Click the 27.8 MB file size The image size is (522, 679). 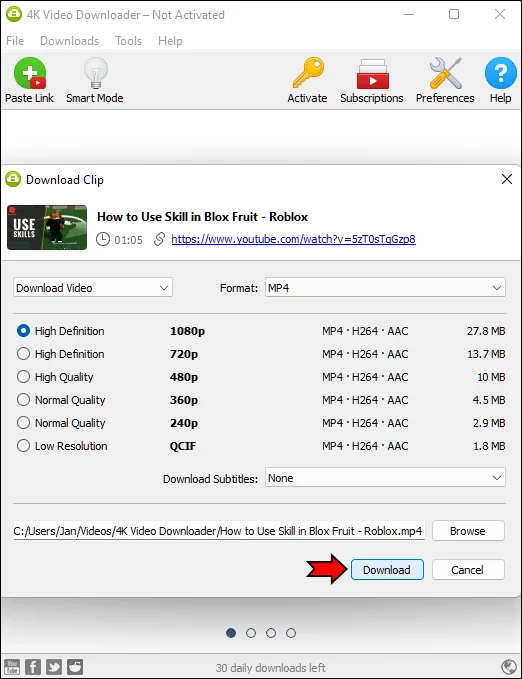click(x=486, y=331)
